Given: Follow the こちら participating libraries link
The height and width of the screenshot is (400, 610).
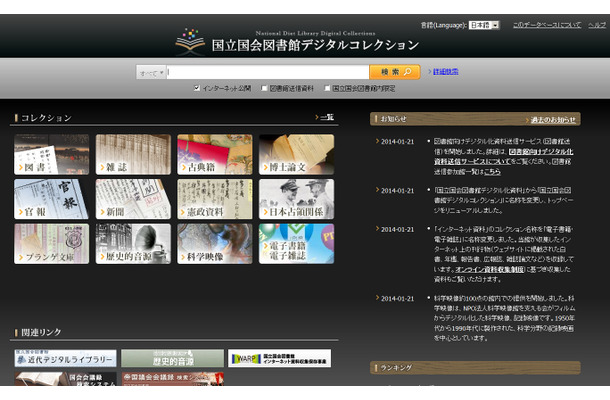Looking at the screenshot, I should coord(492,172).
